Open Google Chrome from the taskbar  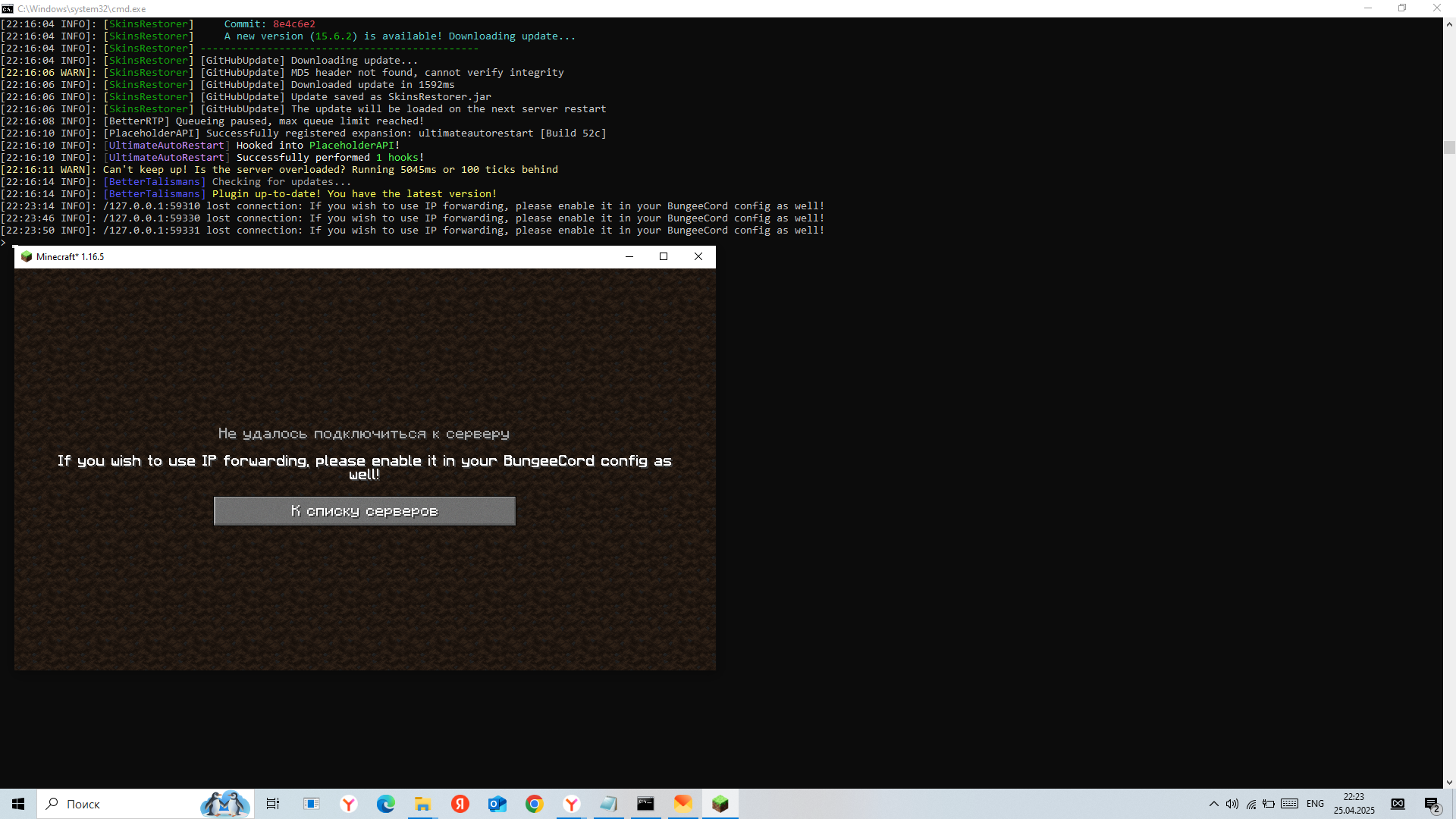point(535,804)
